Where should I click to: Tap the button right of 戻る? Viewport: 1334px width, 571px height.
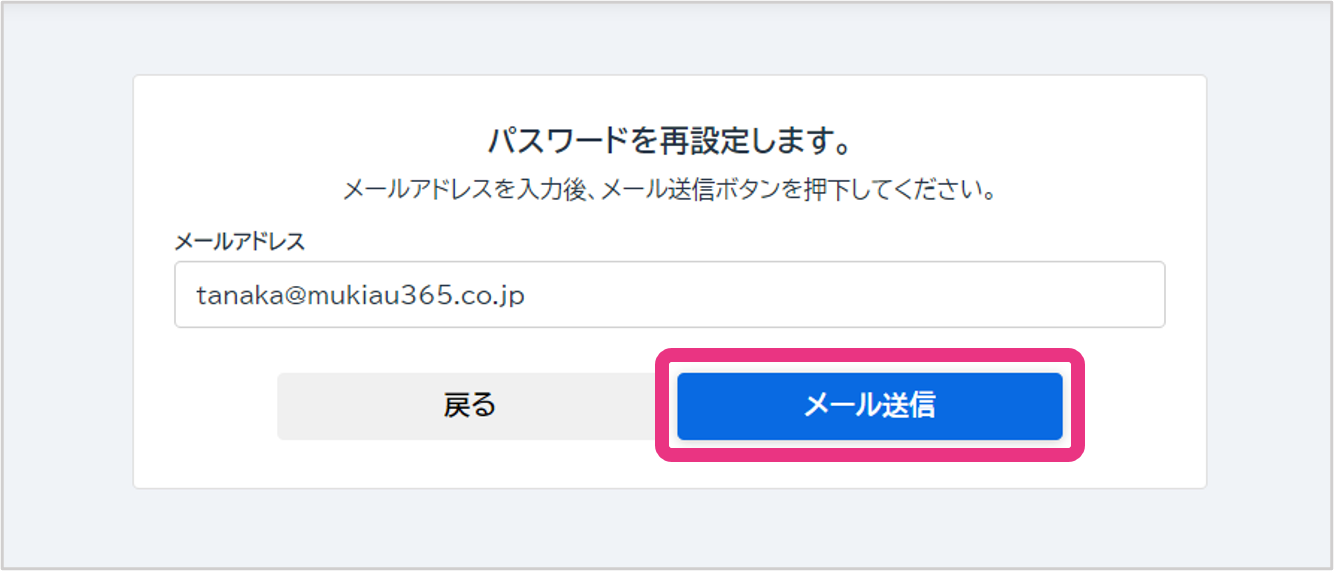tap(869, 405)
